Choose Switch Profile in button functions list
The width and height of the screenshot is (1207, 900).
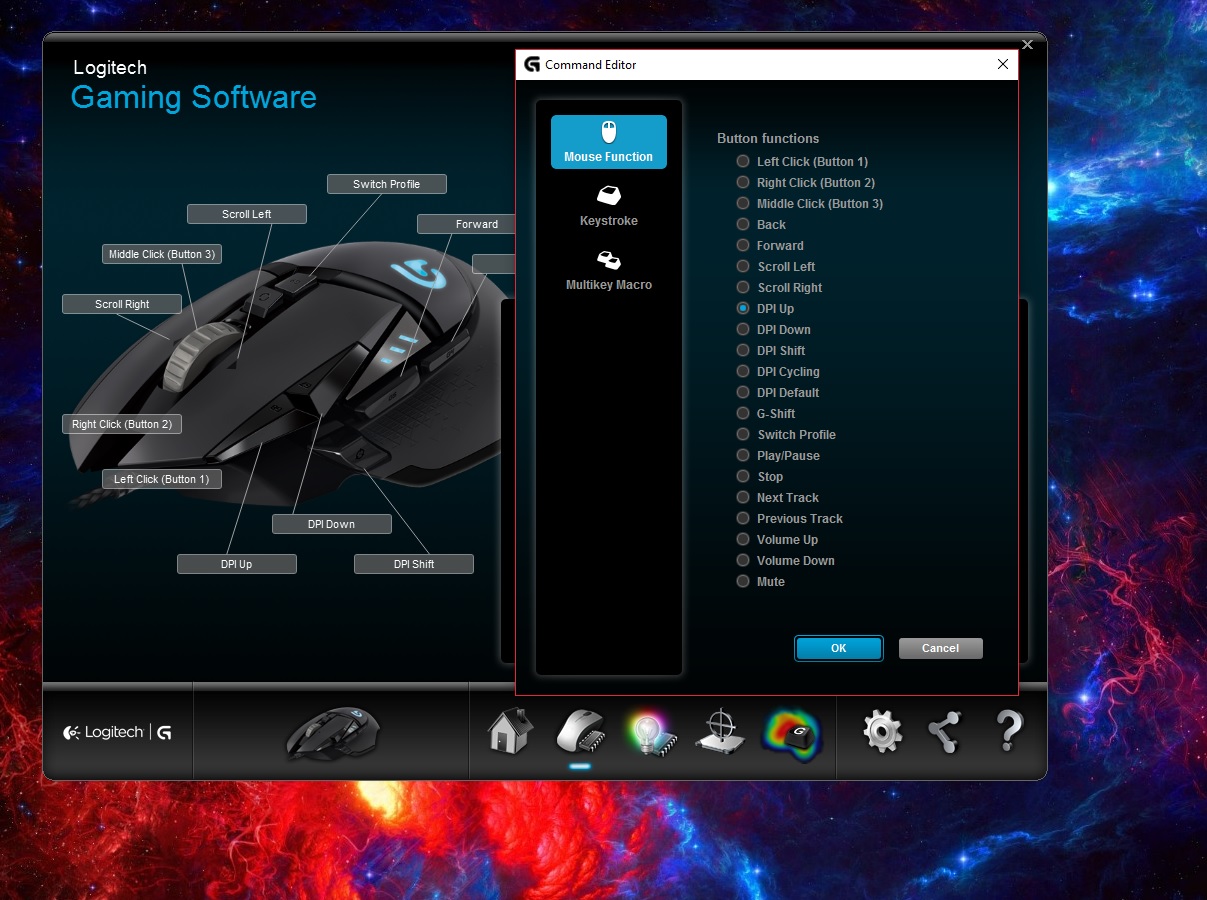(x=743, y=434)
